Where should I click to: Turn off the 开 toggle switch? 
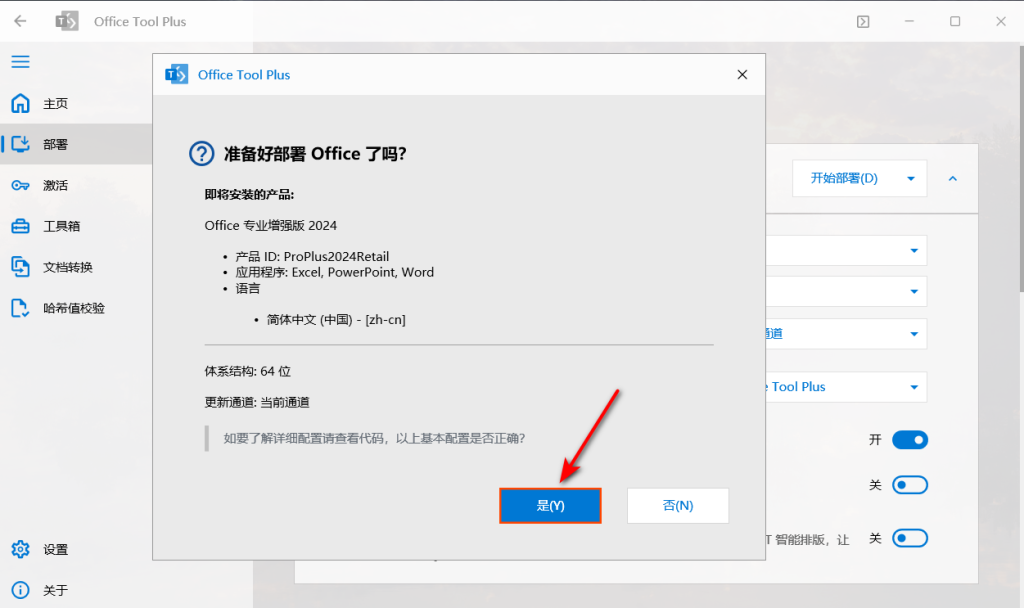(910, 440)
